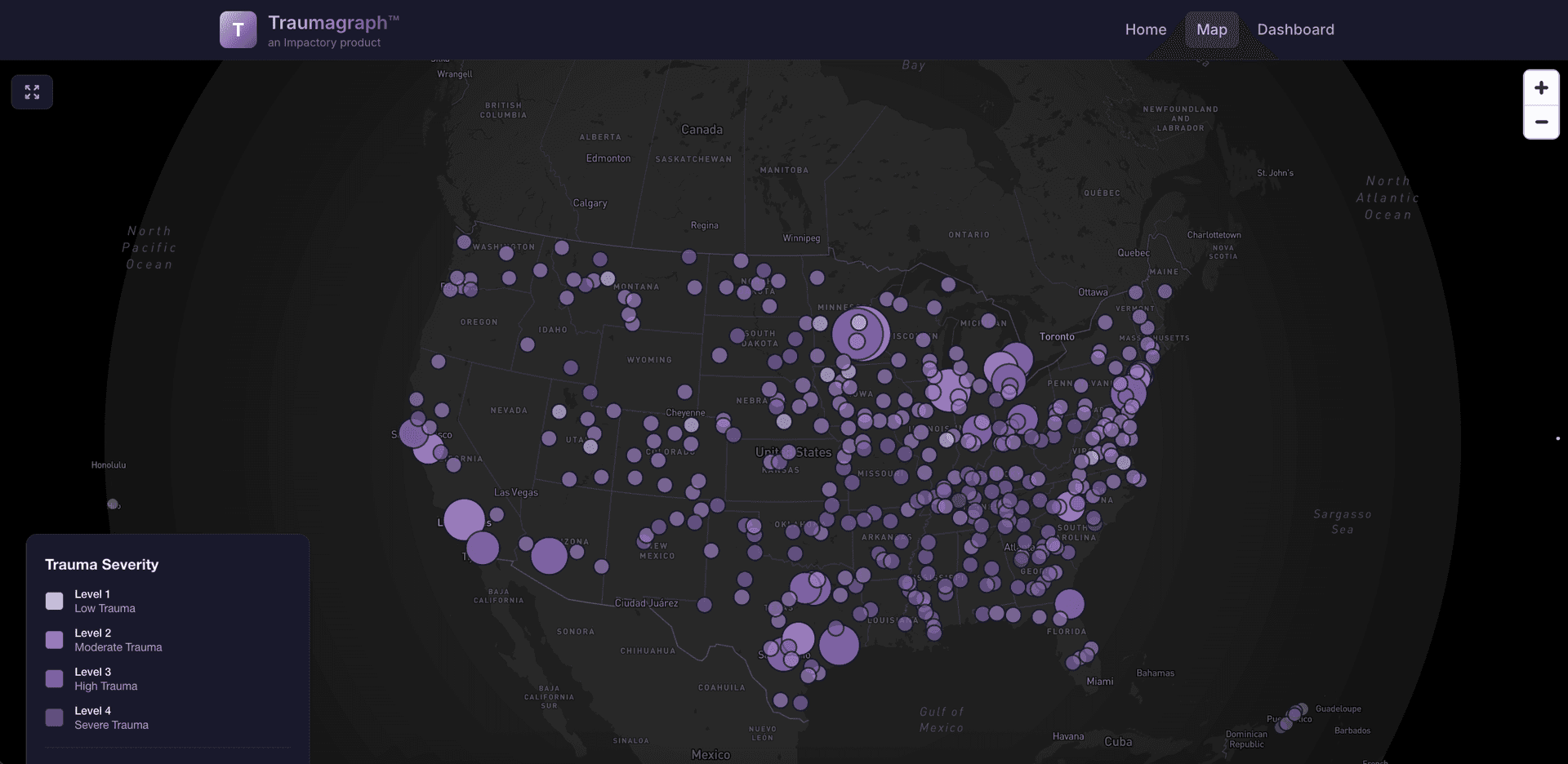Click the 'Havana' city label

coord(1068,736)
